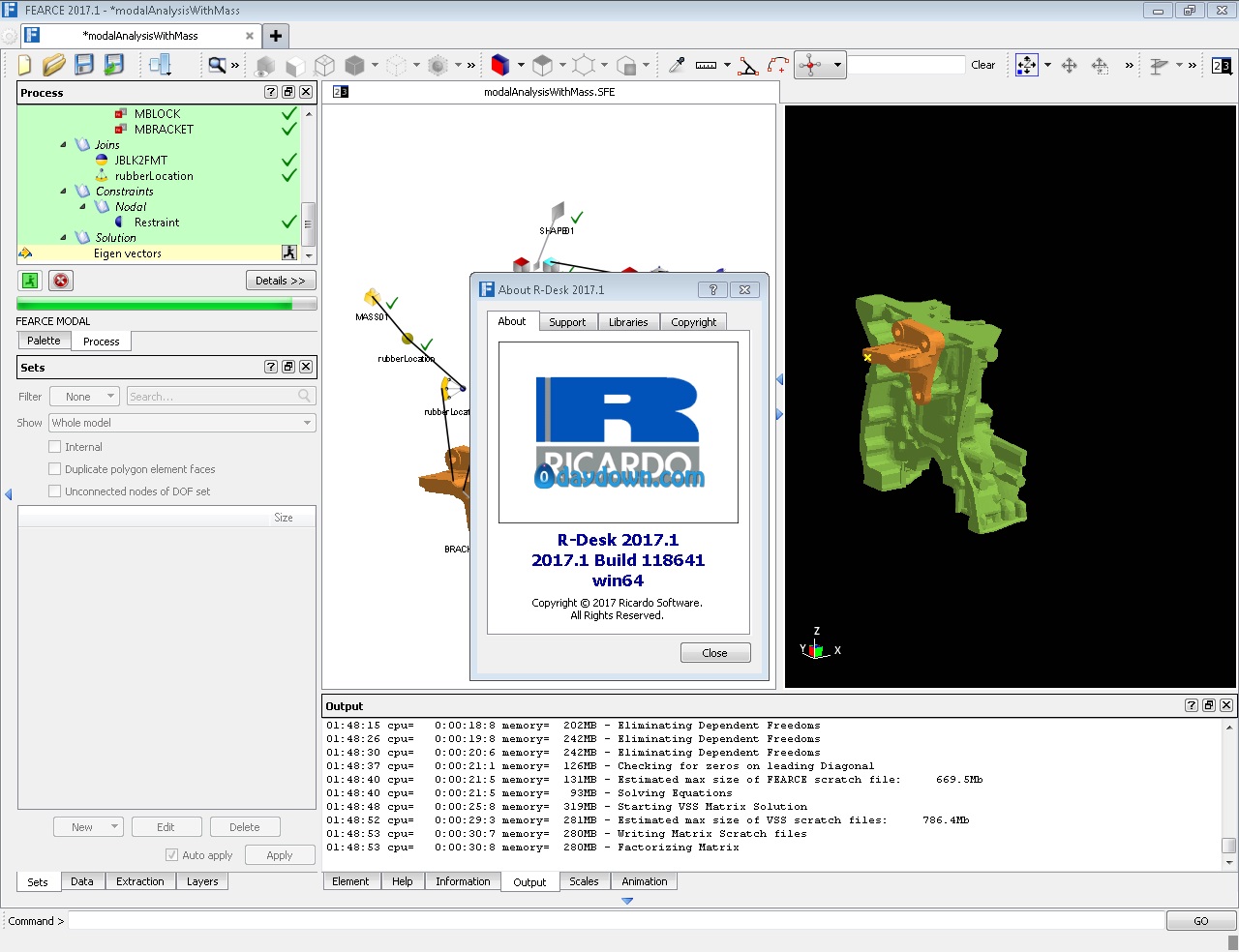
Task: Click the green process progress bar
Action: tap(166, 304)
